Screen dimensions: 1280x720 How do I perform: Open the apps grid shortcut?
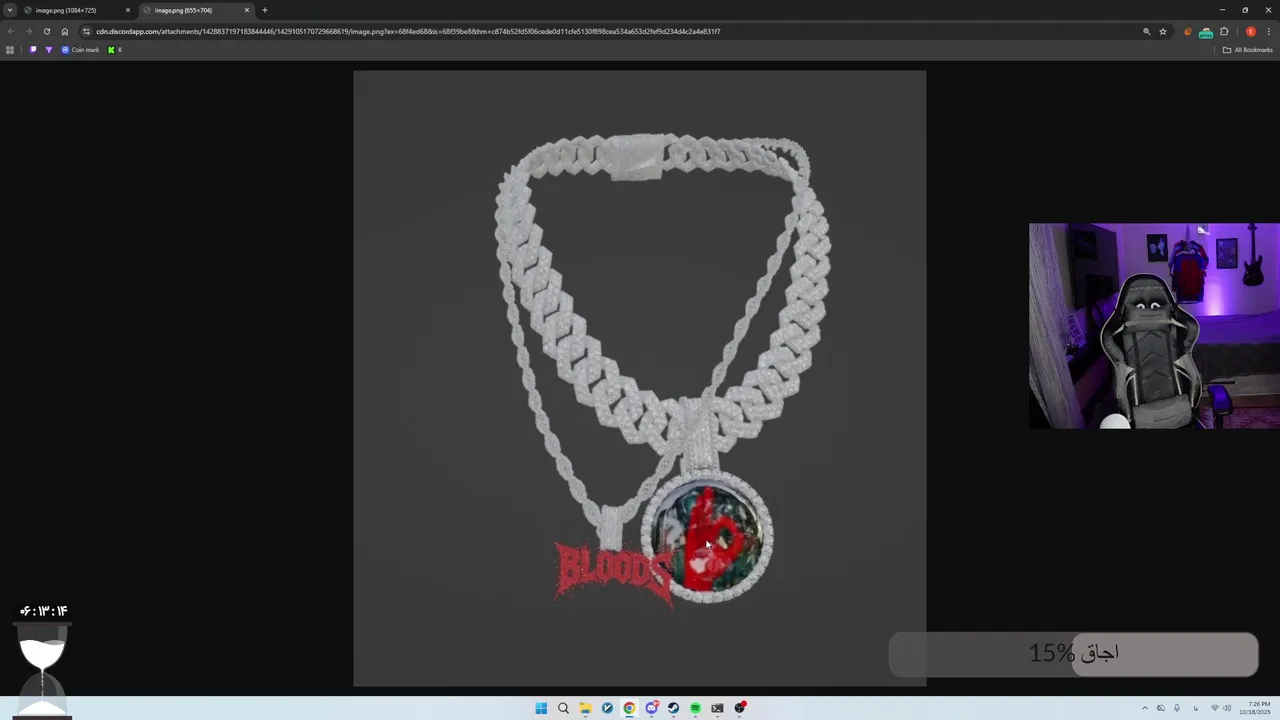(x=10, y=50)
